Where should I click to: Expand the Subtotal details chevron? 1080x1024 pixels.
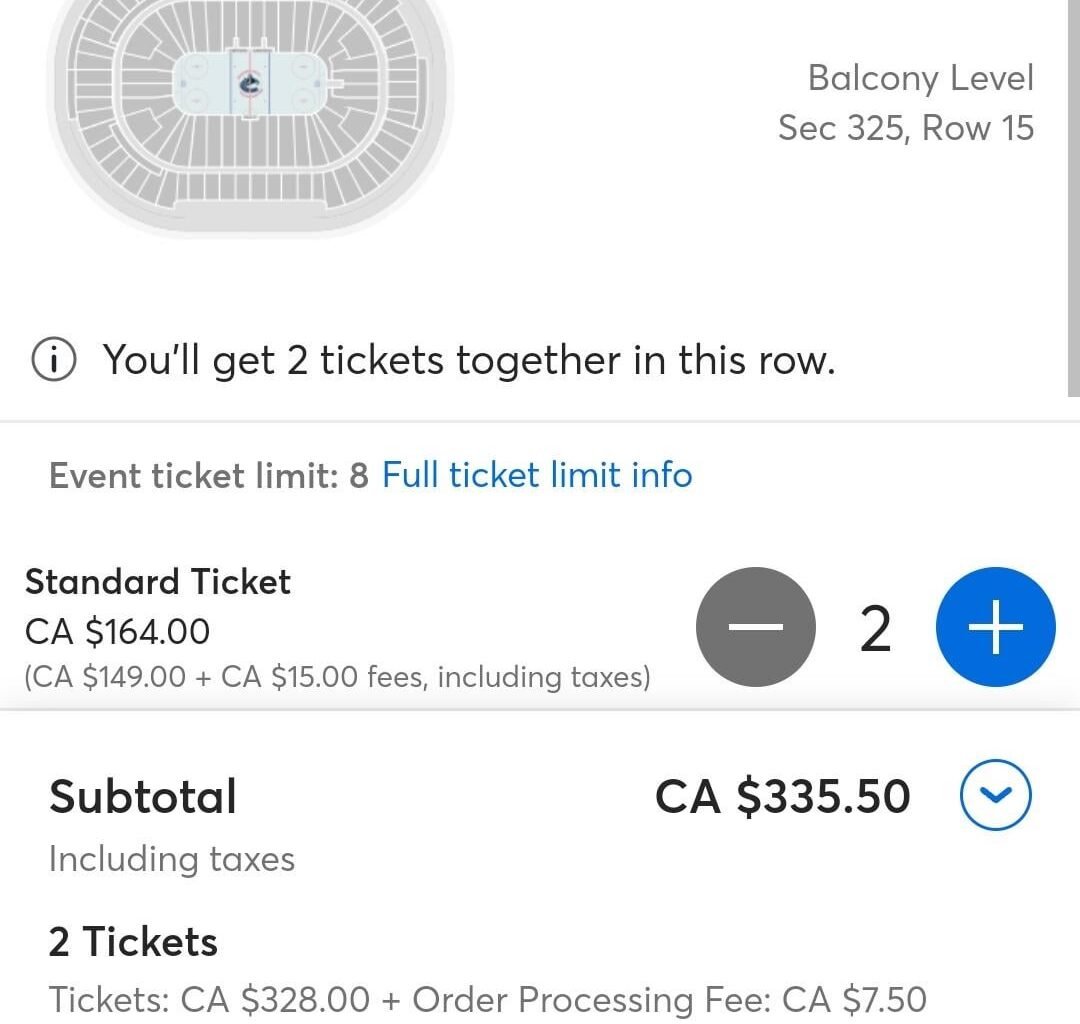coord(995,796)
